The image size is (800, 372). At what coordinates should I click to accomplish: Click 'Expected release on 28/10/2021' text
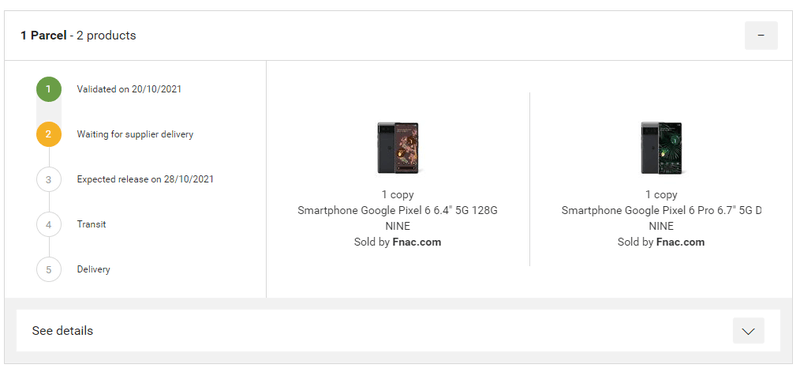tap(145, 179)
